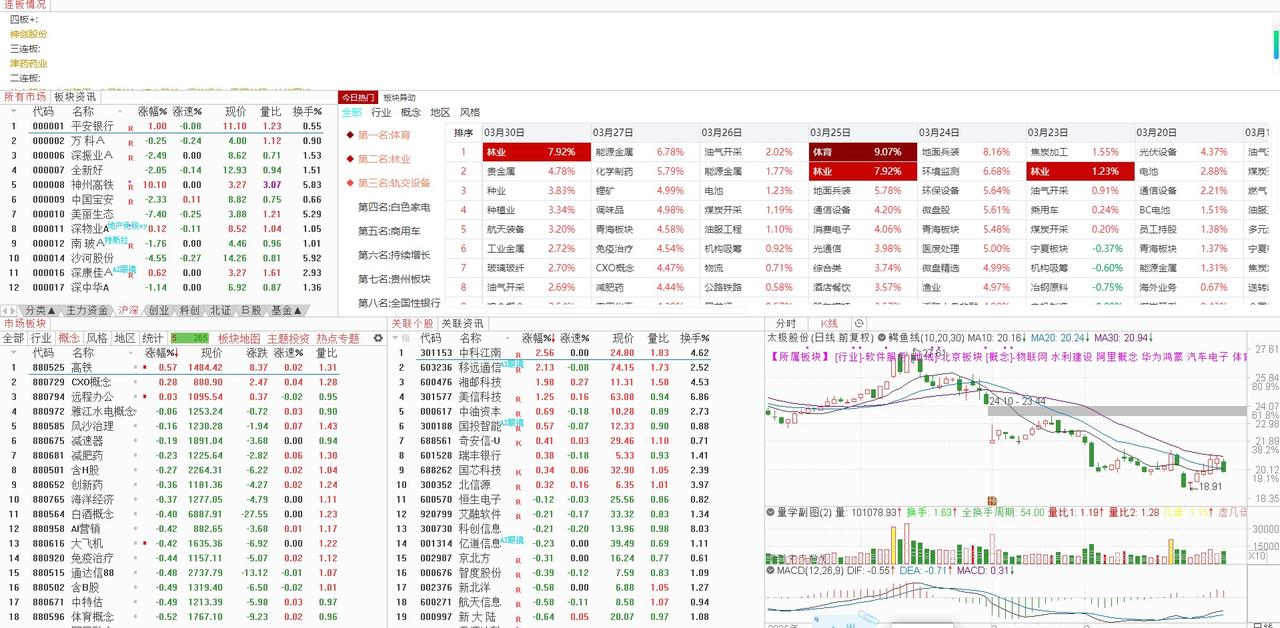Click the R margin badge next to 平安银行
The width and height of the screenshot is (1280, 628).
point(130,126)
